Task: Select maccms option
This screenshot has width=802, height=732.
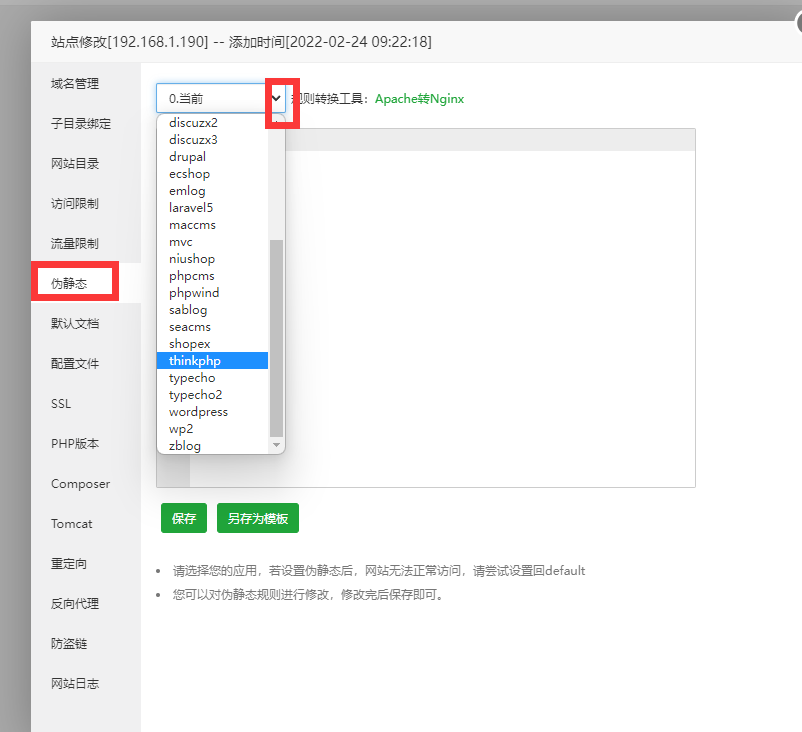Action: pos(212,225)
